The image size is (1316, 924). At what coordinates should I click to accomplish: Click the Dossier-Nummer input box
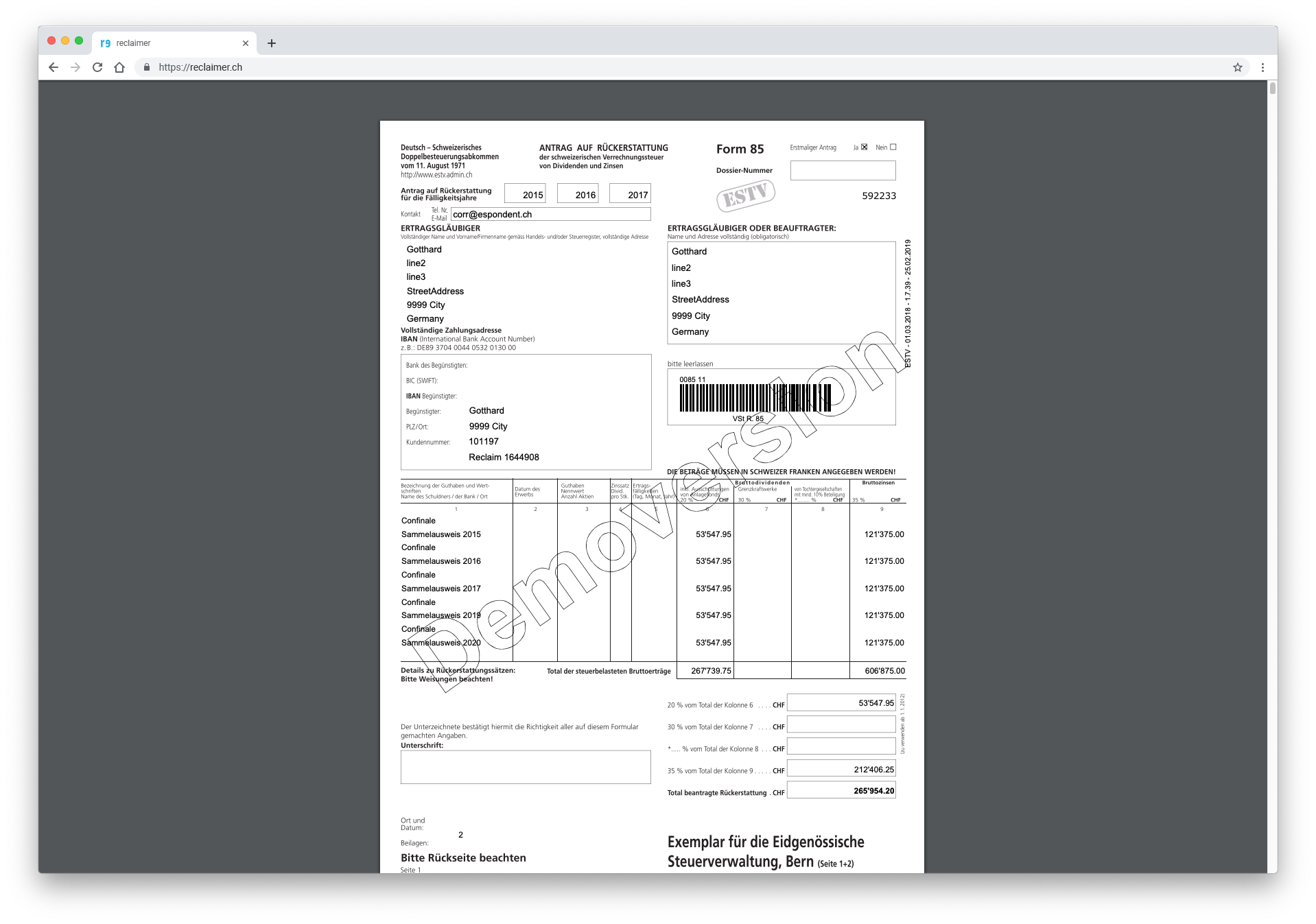[x=843, y=170]
